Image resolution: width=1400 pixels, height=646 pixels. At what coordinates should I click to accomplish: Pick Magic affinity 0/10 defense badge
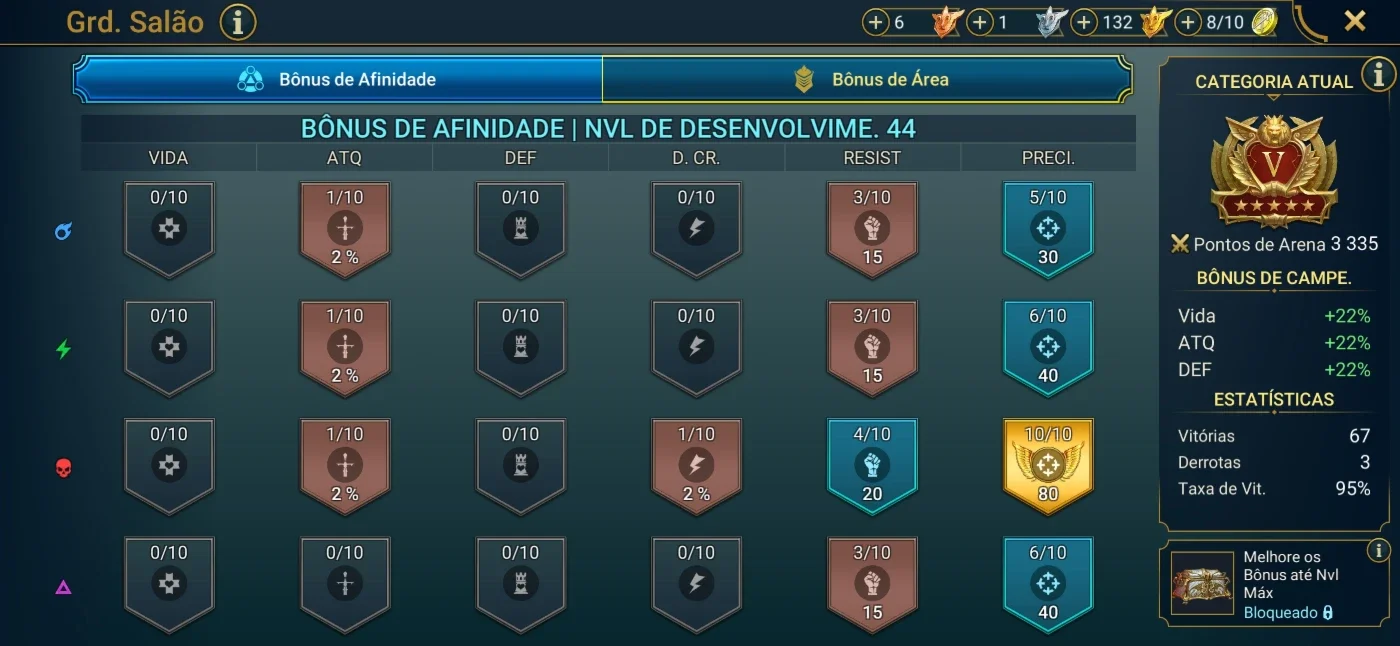click(520, 229)
